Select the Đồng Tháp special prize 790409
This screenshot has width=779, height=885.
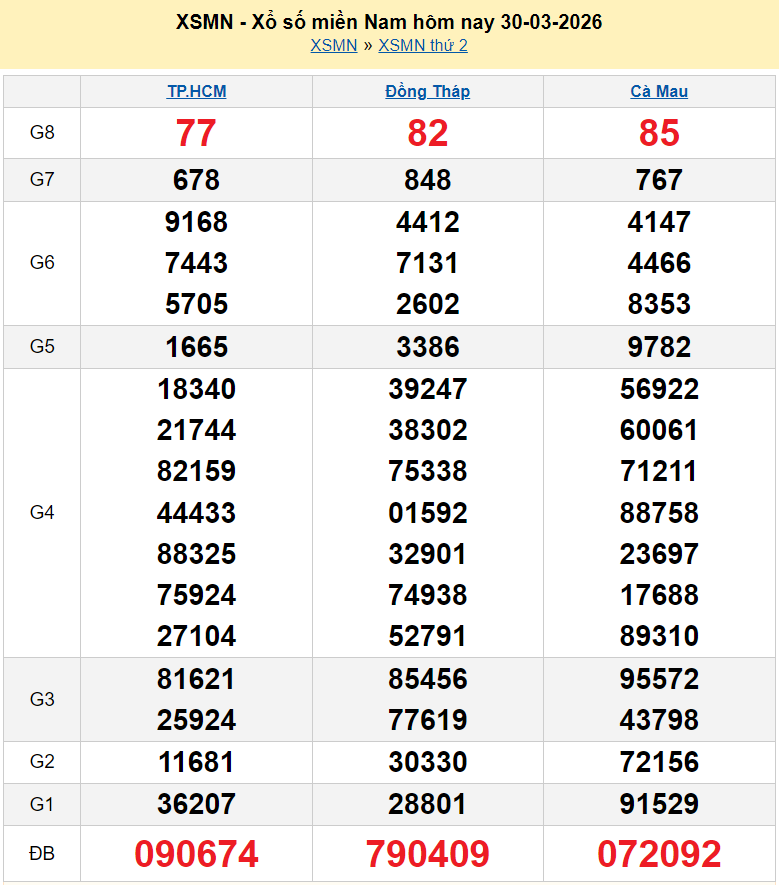427,854
